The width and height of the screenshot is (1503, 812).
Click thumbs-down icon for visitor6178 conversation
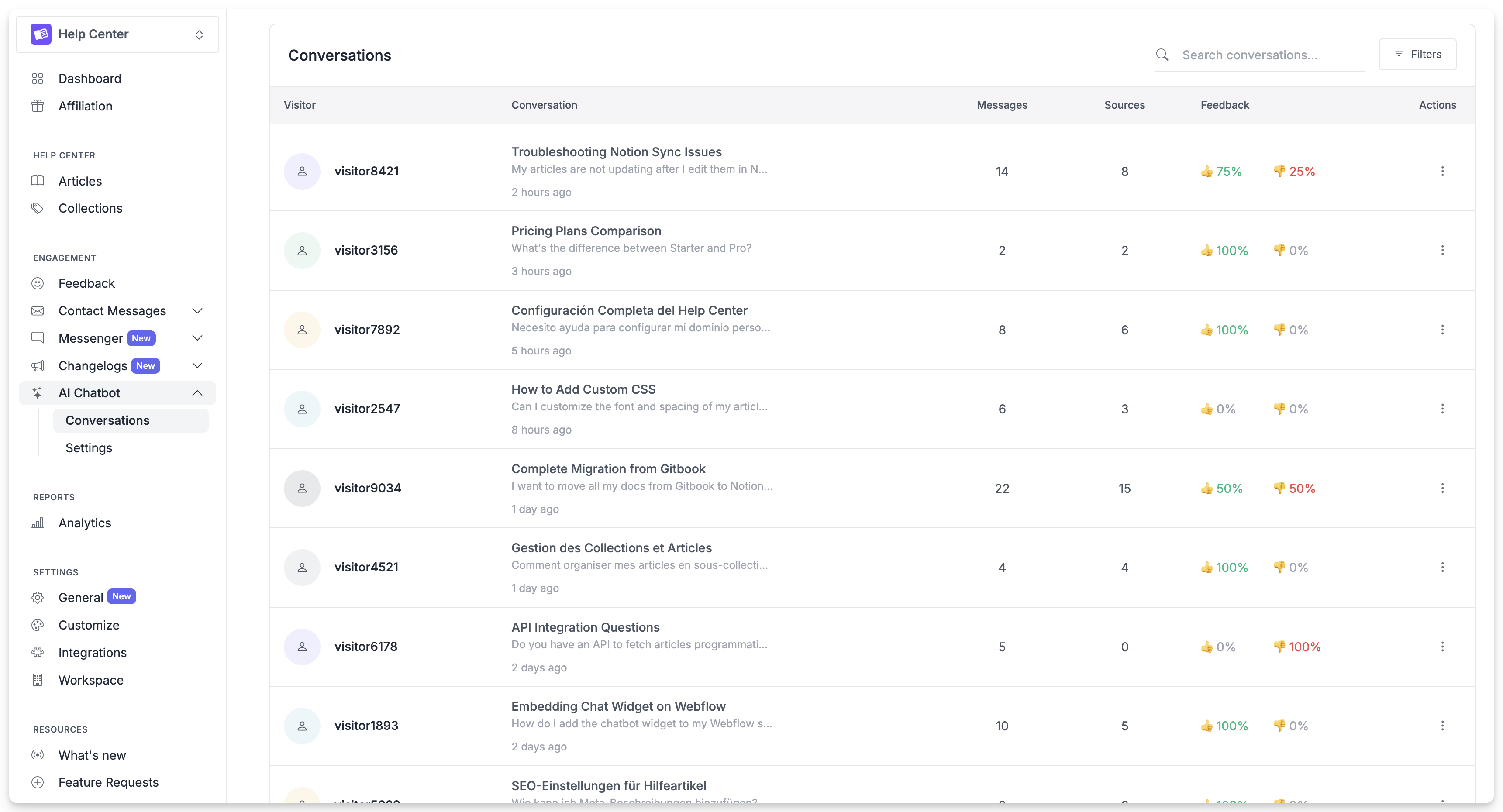(1279, 647)
